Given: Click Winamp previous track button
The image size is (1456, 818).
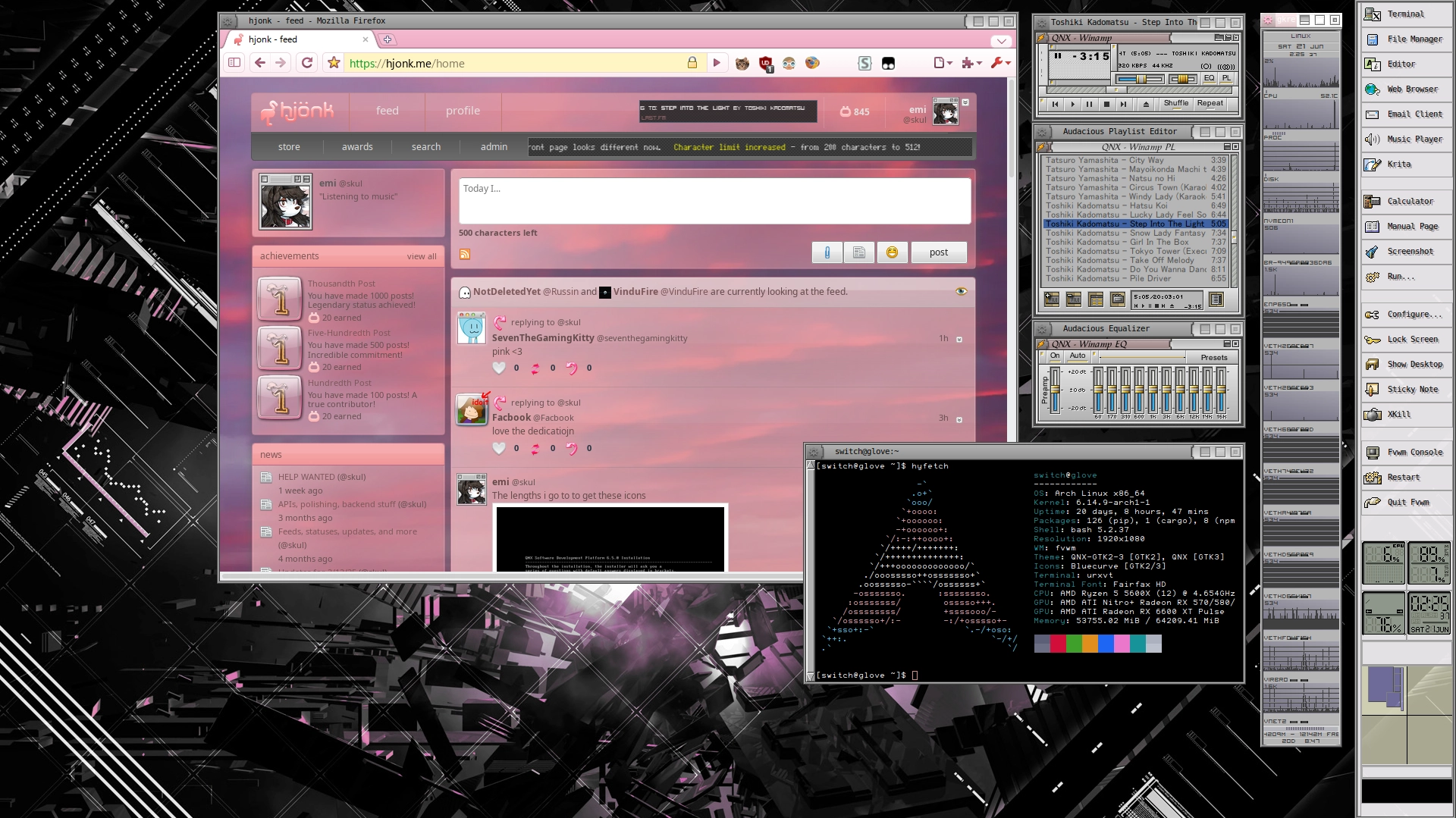Looking at the screenshot, I should pos(1055,105).
